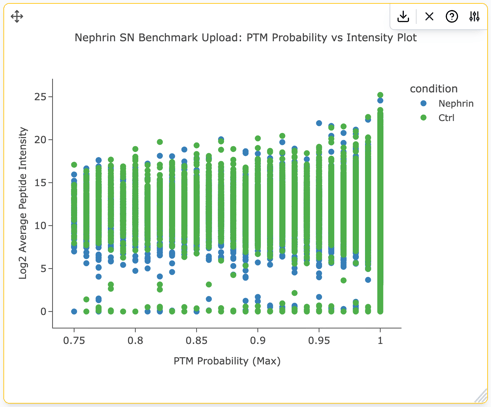This screenshot has width=491, height=407.
Task: Toggle Ctrl series in the legend
Action: [446, 118]
